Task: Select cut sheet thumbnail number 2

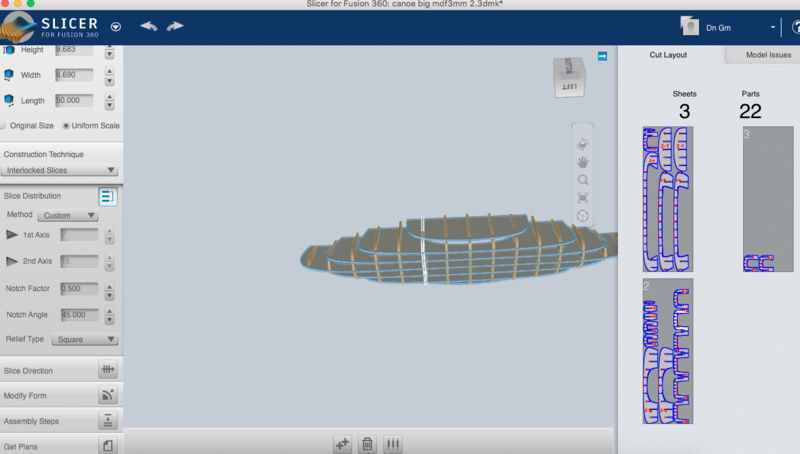Action: coord(668,351)
